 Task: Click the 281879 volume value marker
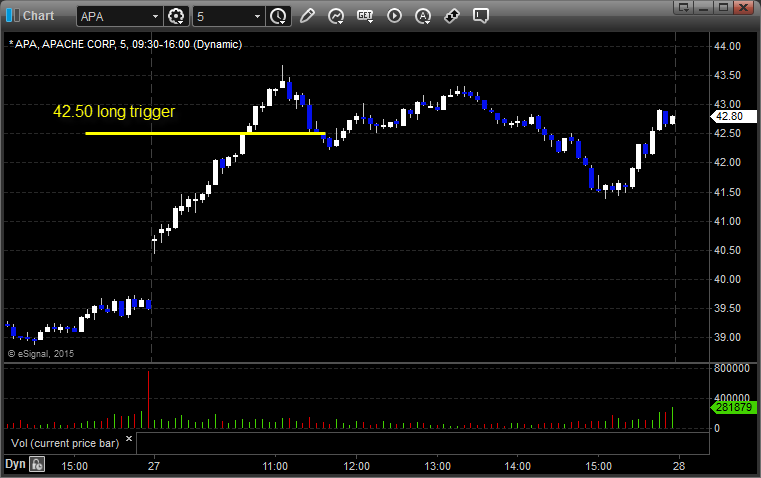point(733,407)
